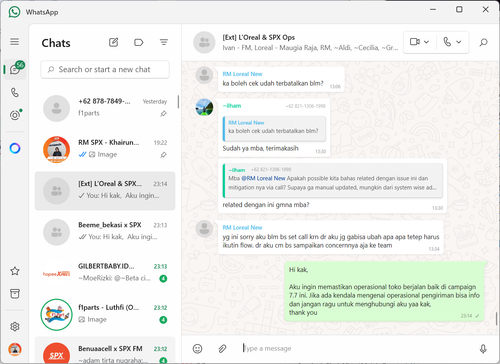Click the unread badge on the GILBERTBABY.ID chat

163,279
